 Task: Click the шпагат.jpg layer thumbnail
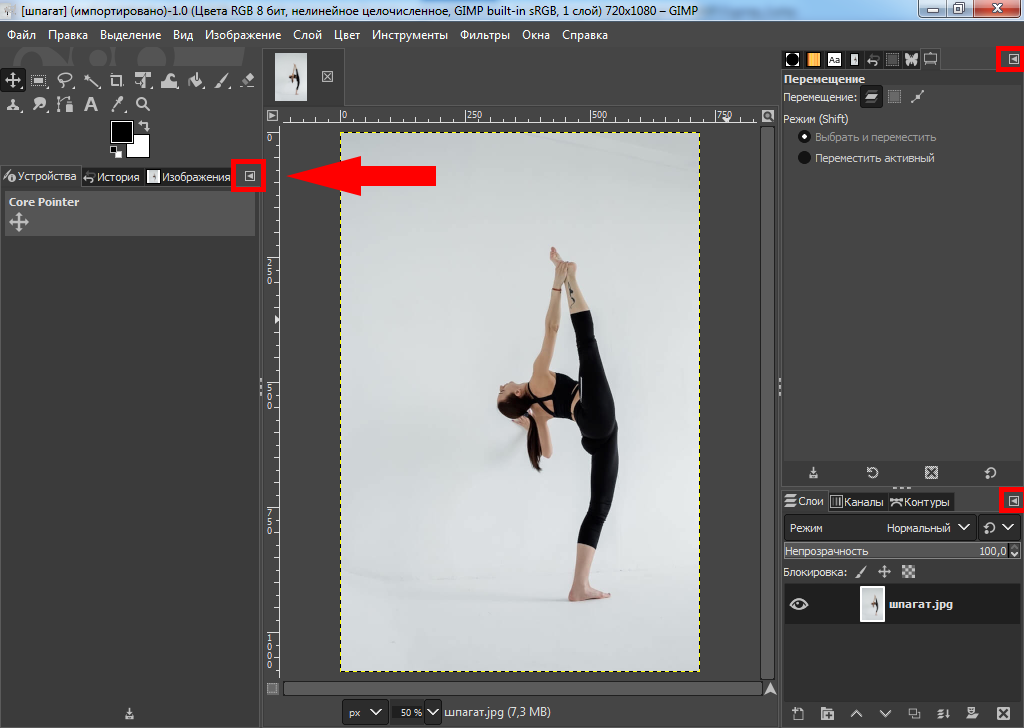873,604
